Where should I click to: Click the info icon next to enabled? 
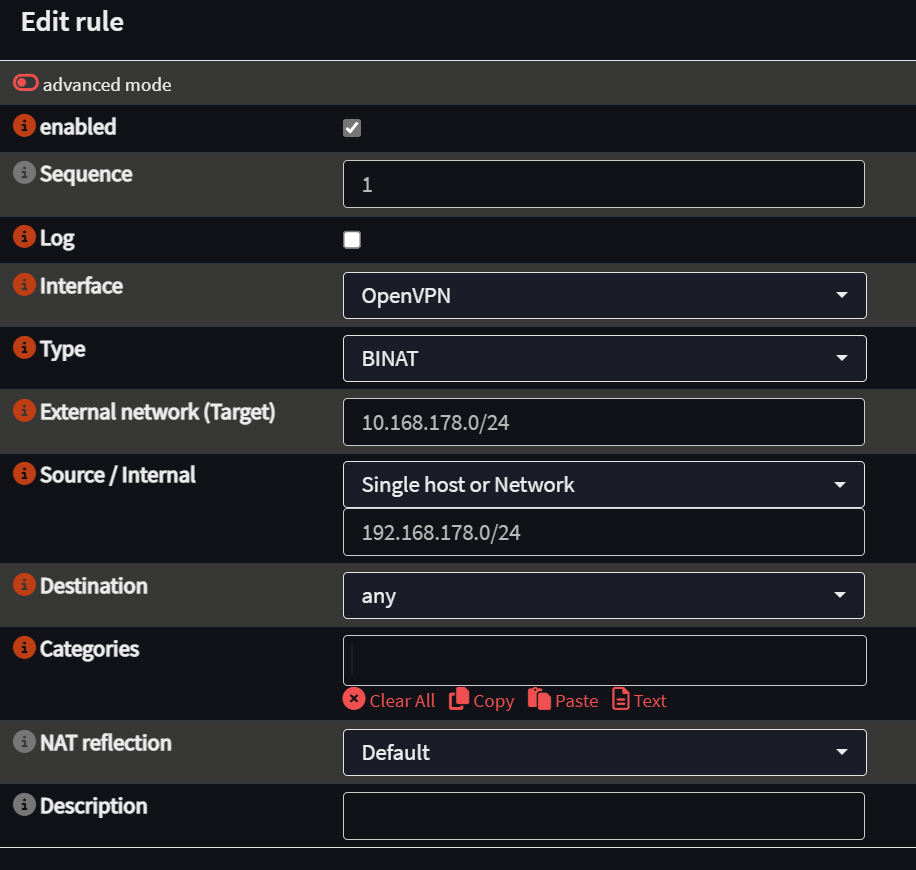[x=25, y=126]
